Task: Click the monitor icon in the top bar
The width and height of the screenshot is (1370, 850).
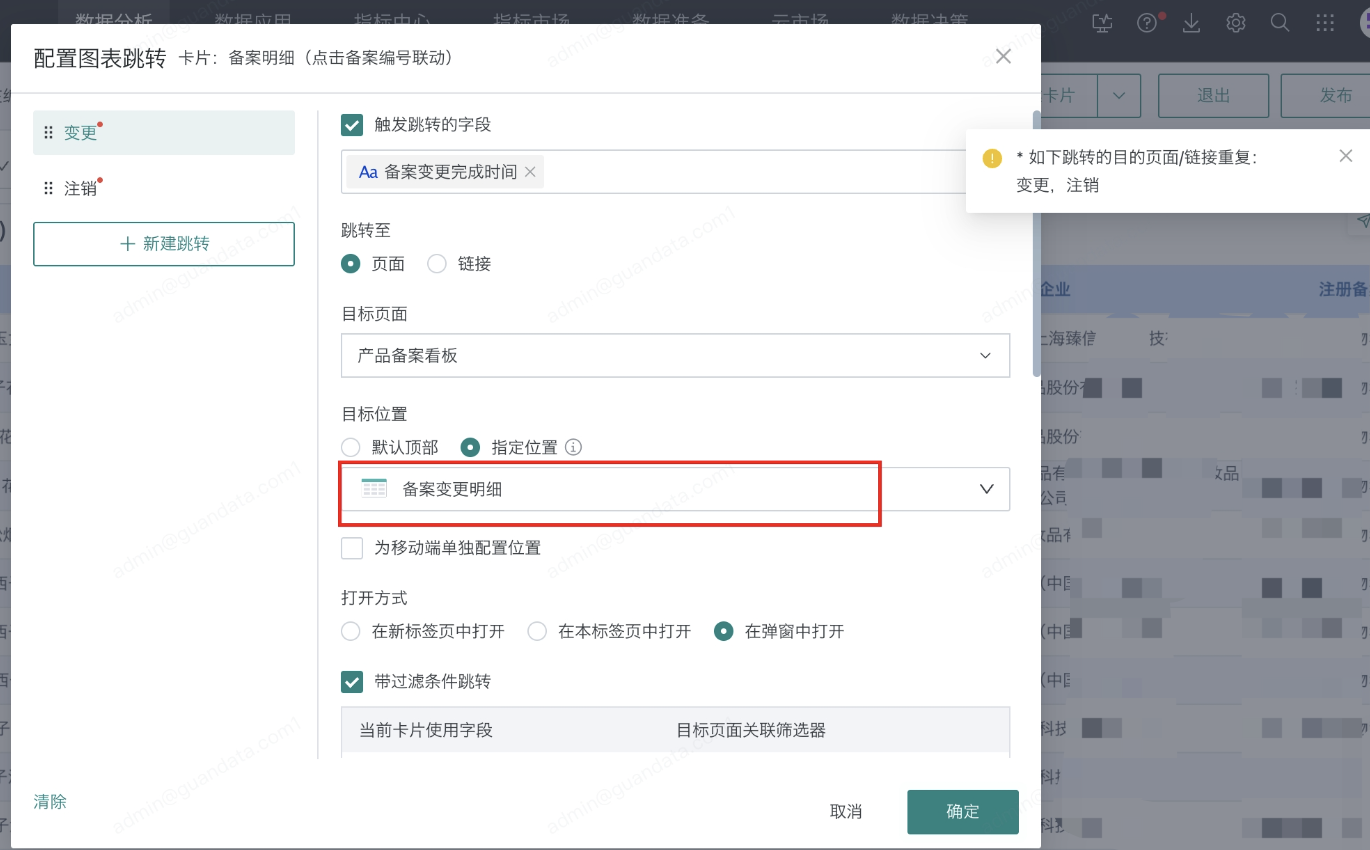Action: (x=1103, y=22)
